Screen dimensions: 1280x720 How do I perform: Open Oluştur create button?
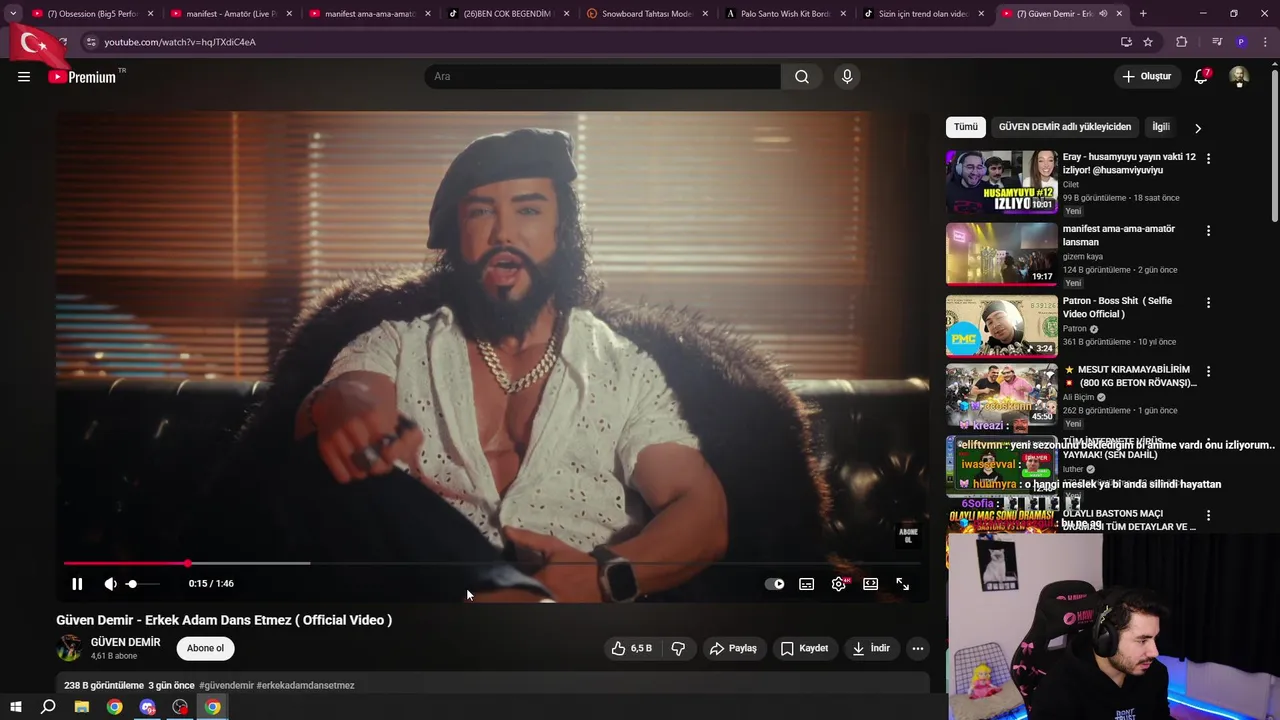[1146, 77]
